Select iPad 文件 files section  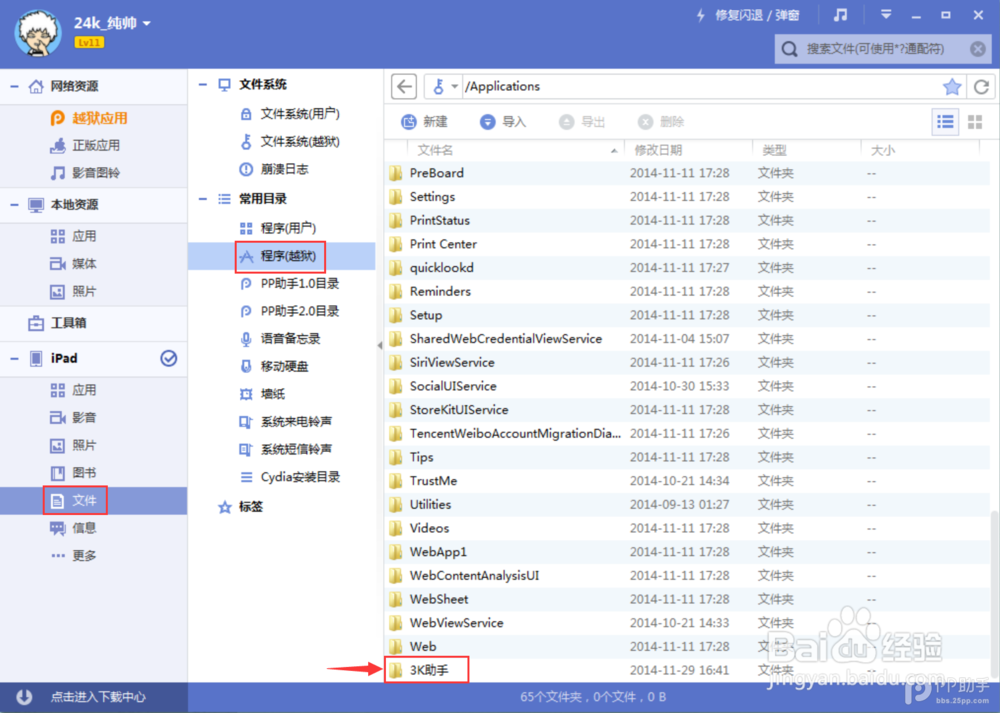coord(75,501)
